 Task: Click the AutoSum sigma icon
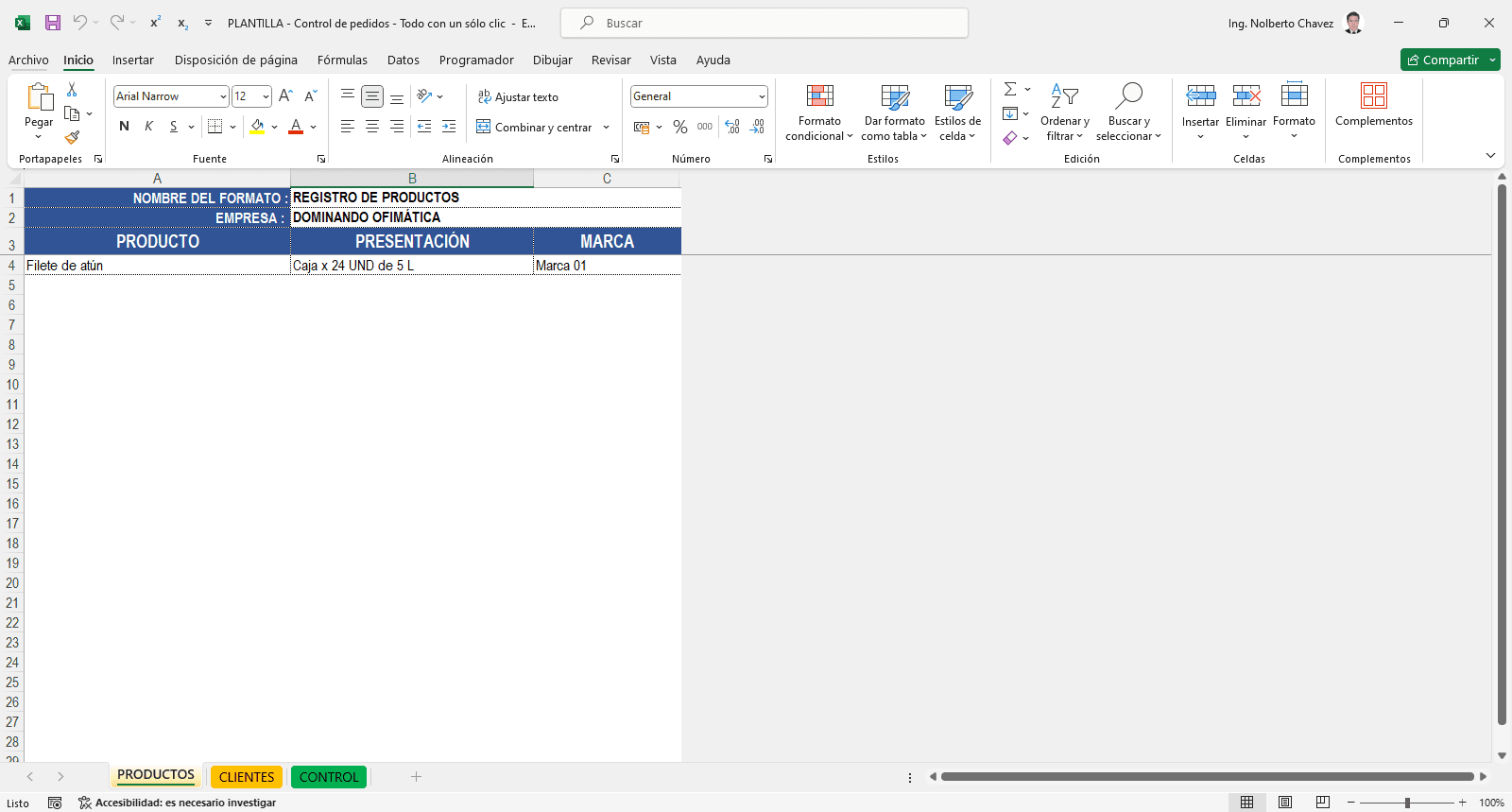click(x=1010, y=89)
